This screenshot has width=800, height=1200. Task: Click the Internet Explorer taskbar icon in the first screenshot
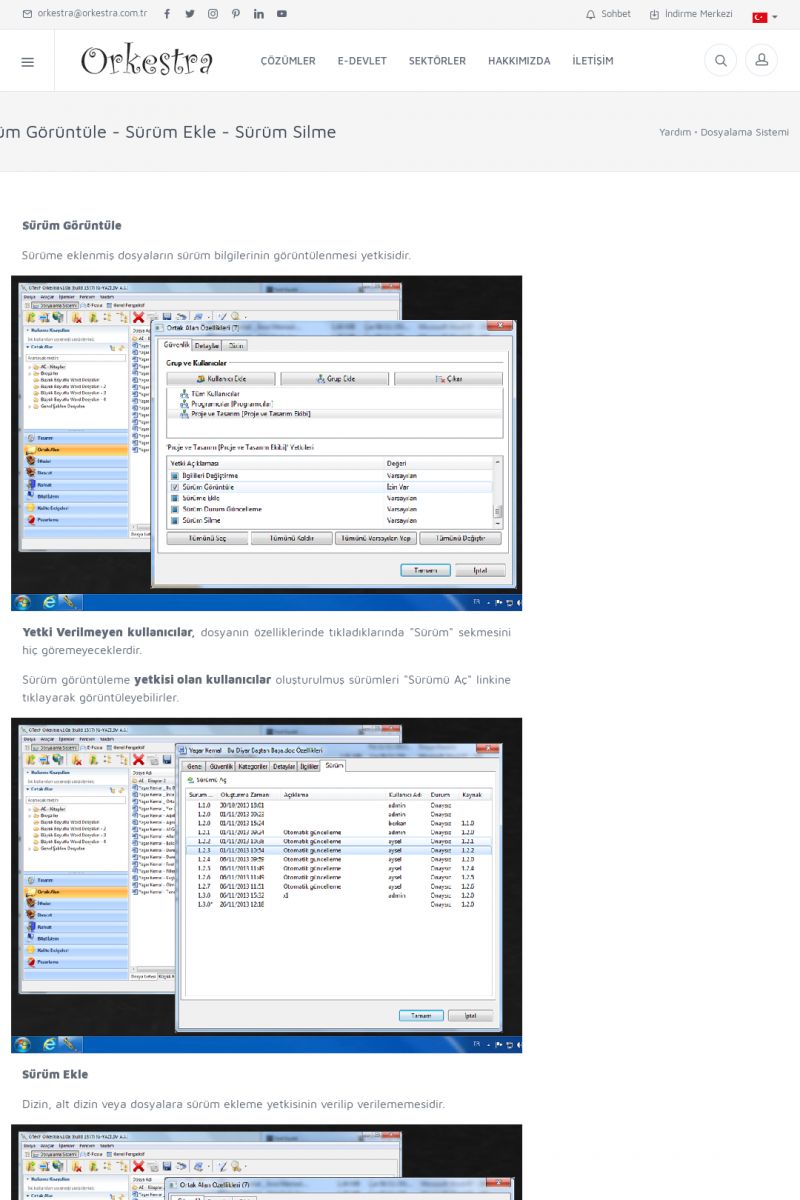[x=47, y=602]
